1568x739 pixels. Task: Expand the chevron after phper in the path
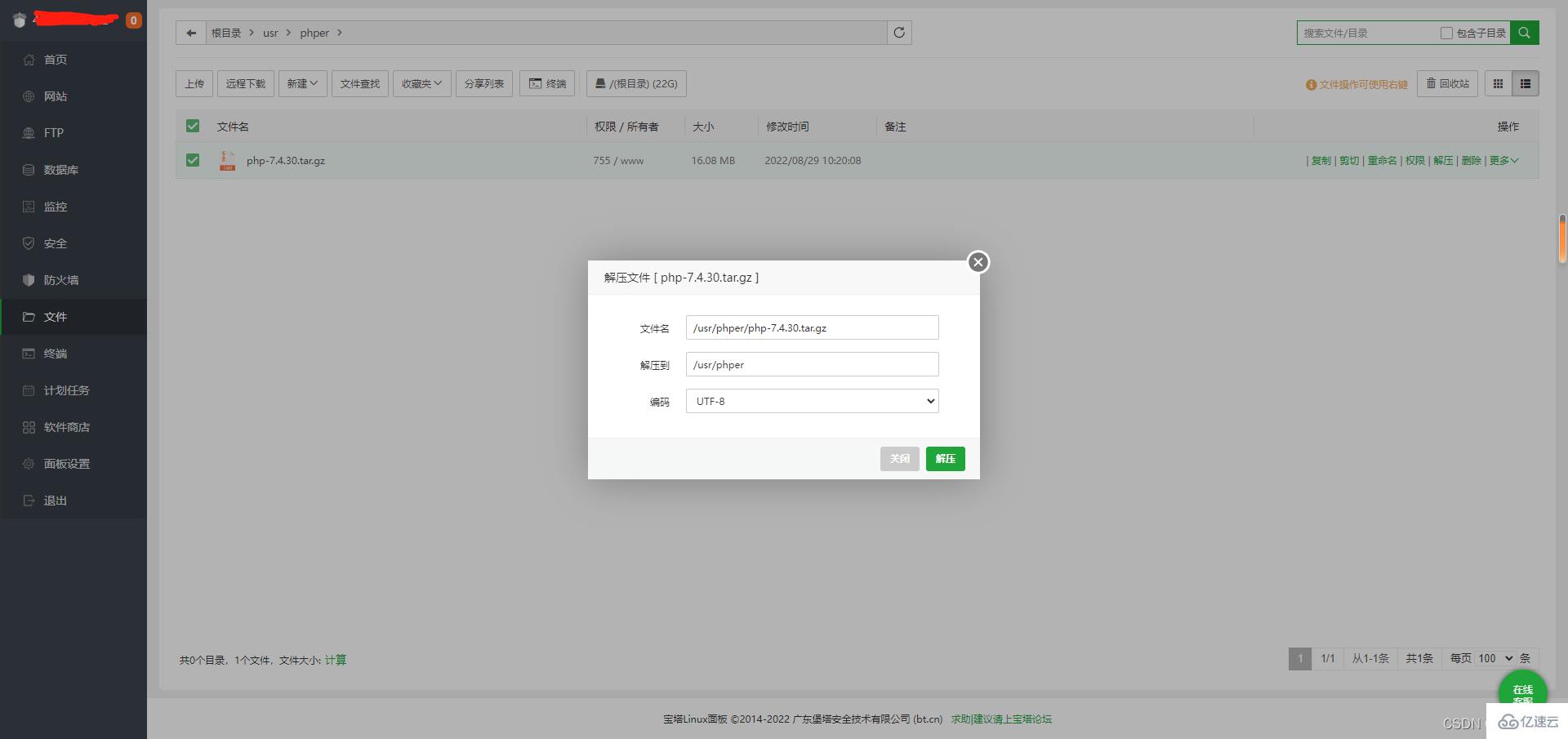point(340,33)
